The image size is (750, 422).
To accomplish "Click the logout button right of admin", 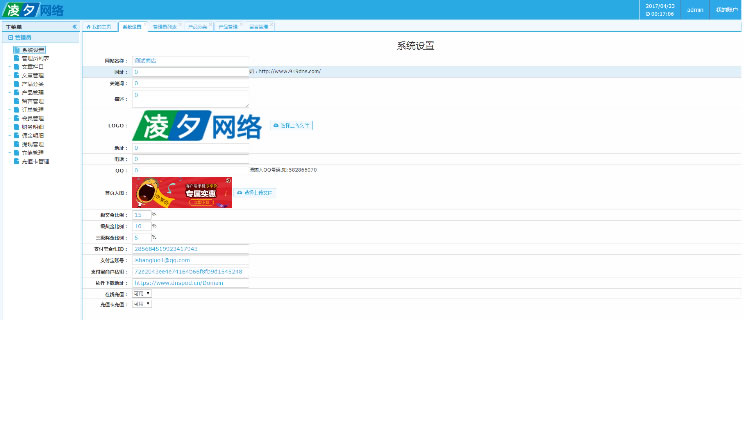I will tap(726, 10).
